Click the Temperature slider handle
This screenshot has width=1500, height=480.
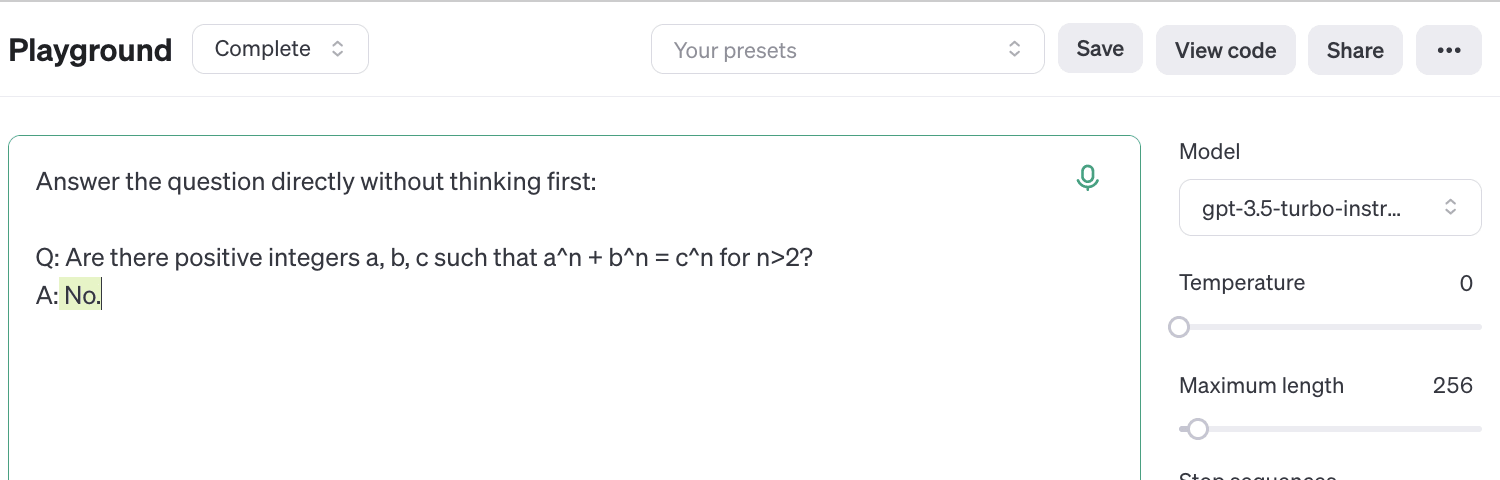[1179, 327]
